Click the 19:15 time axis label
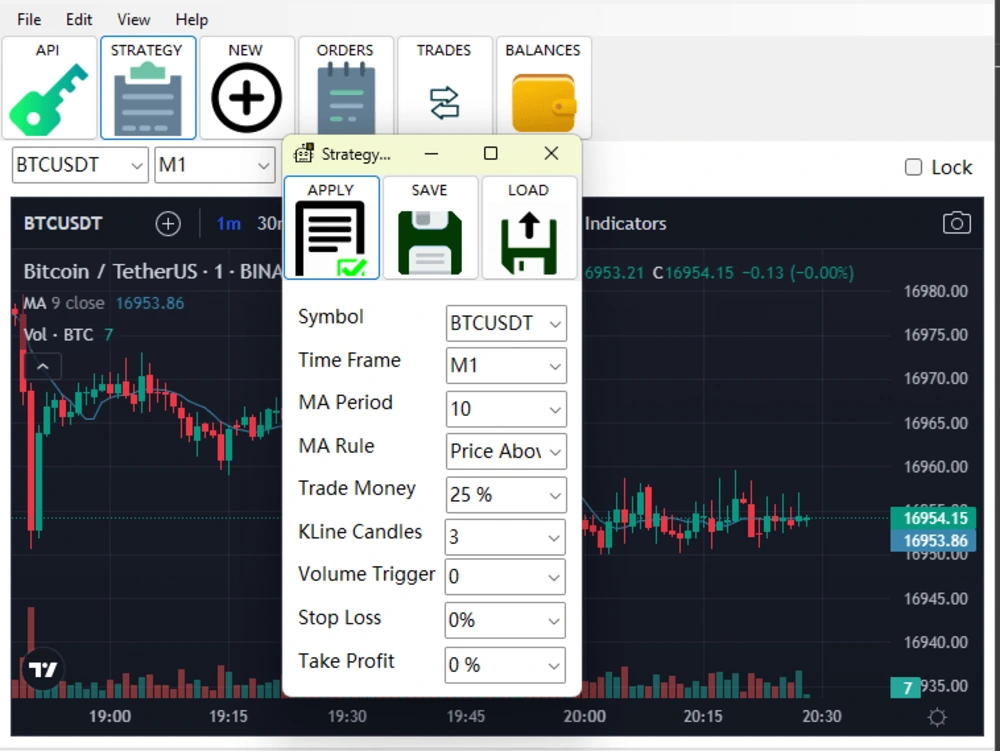The width and height of the screenshot is (1000, 751). tap(228, 717)
